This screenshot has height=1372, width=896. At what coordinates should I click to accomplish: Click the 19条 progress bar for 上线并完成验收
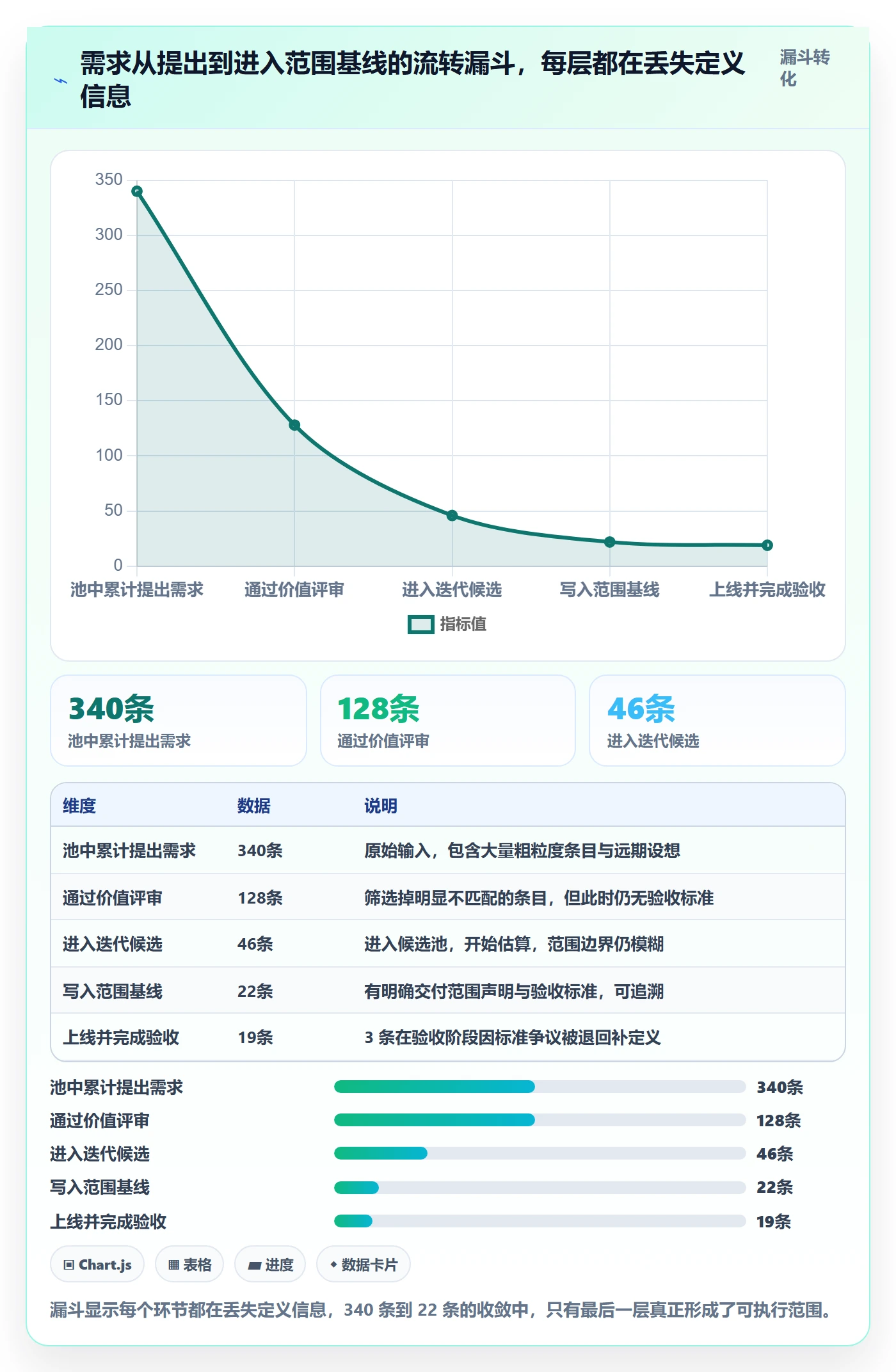[540, 1221]
